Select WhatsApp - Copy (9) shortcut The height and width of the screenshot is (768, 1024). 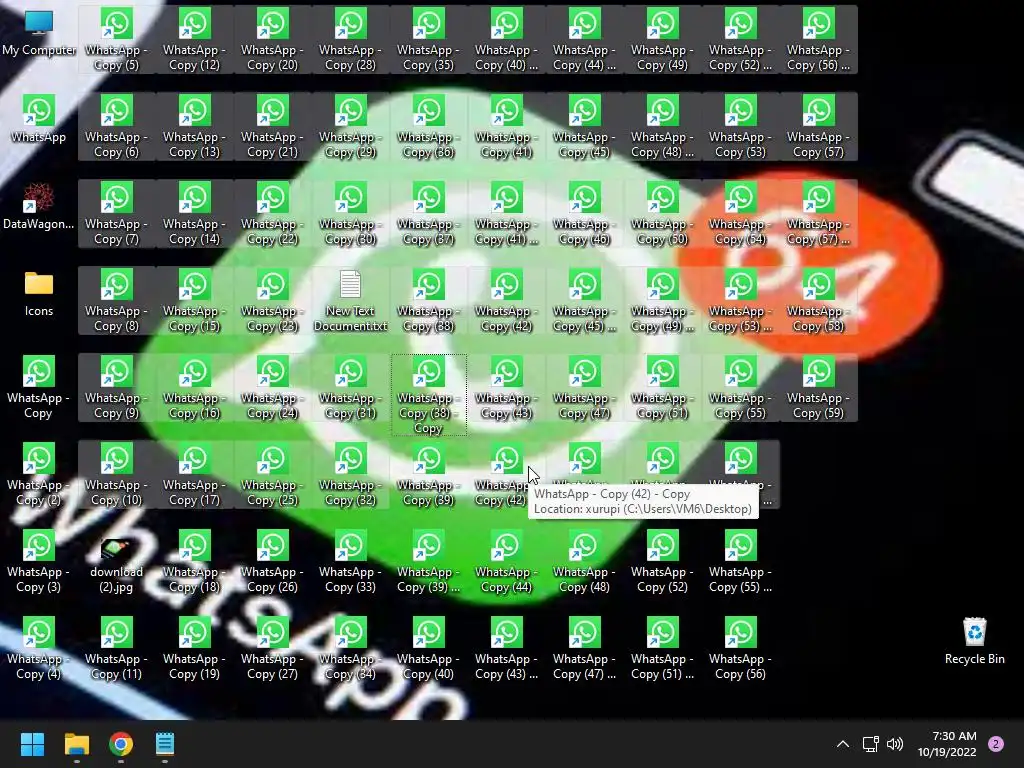coord(116,388)
